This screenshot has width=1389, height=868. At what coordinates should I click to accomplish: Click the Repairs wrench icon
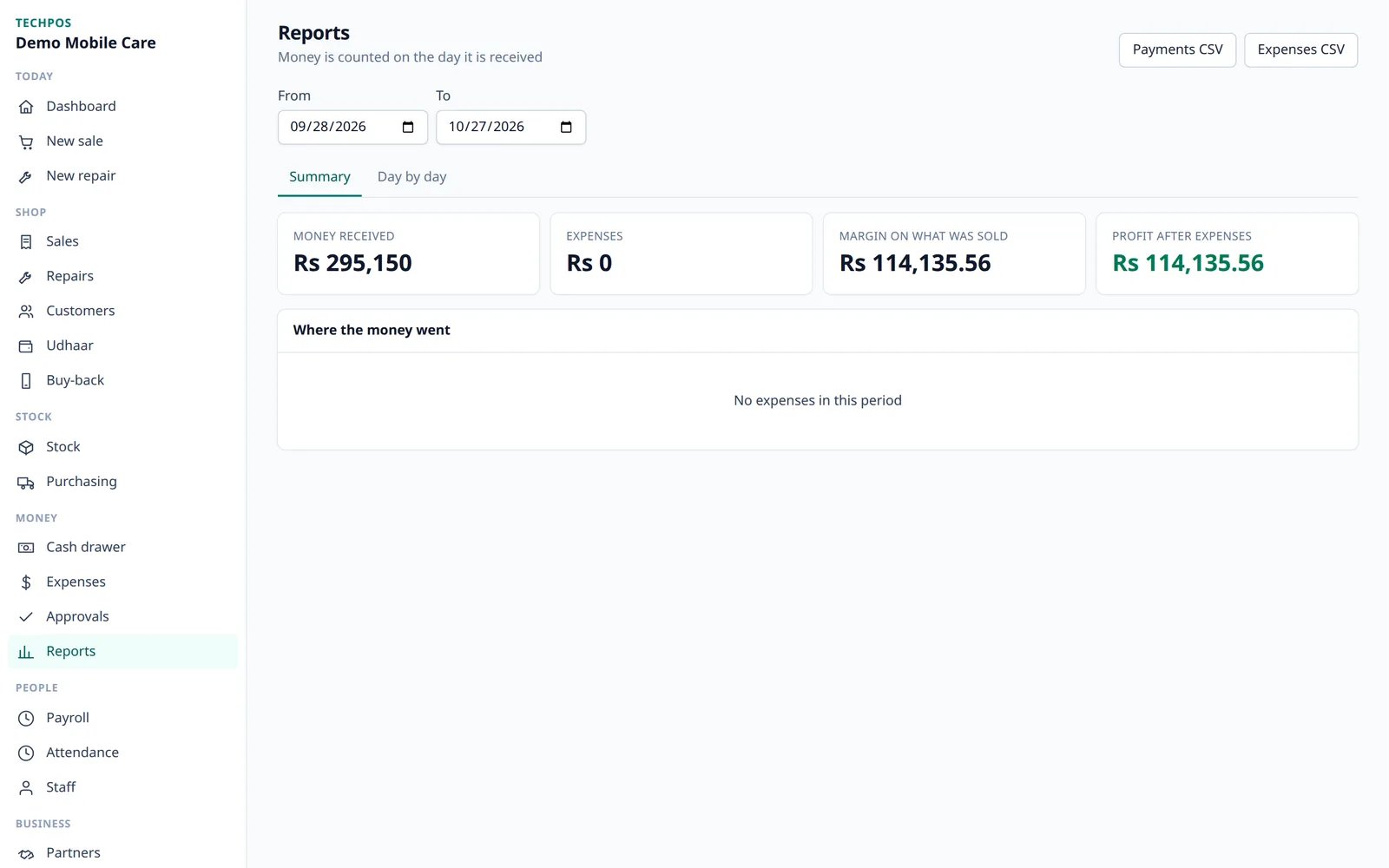(x=26, y=277)
